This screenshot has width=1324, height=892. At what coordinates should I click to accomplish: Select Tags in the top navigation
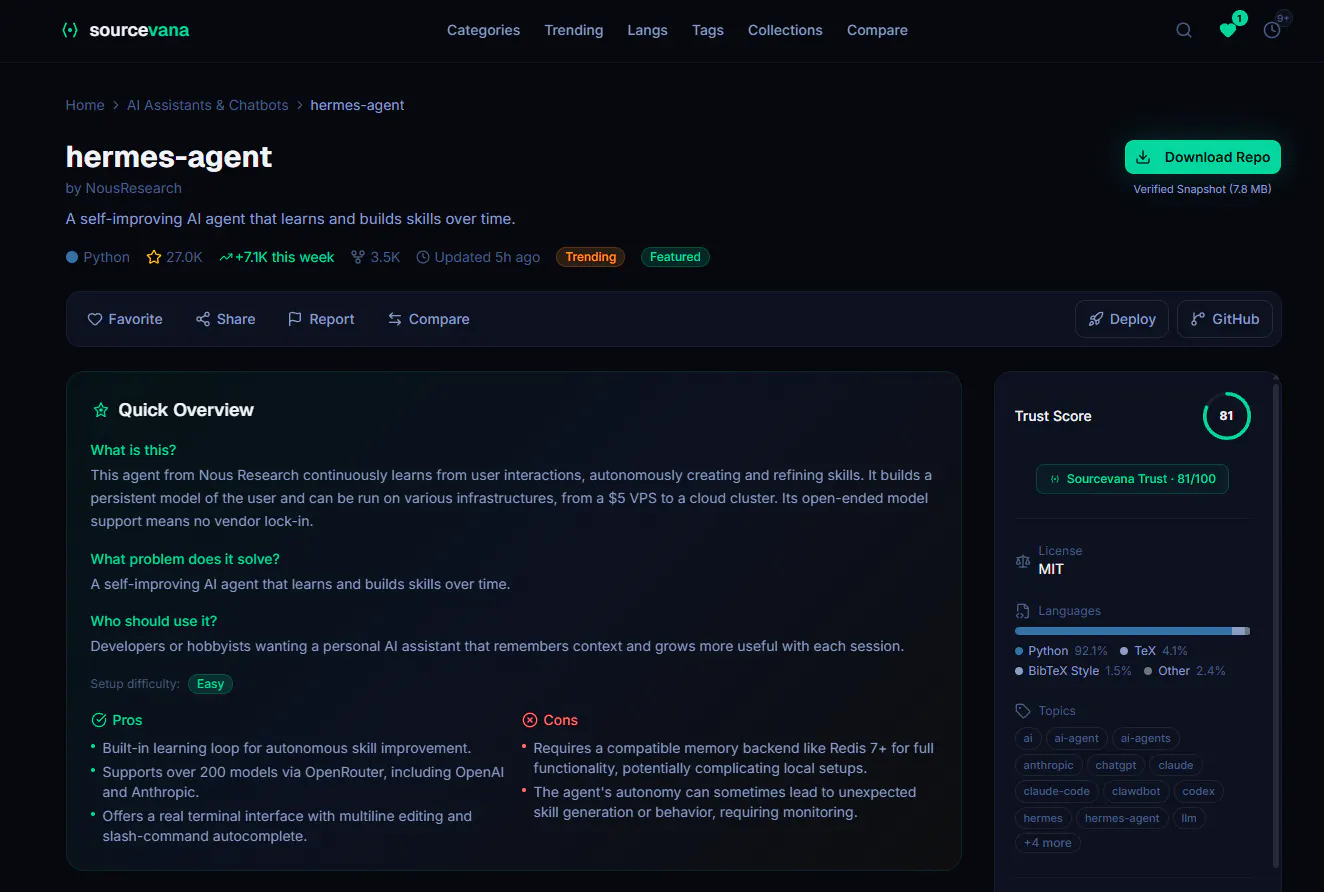pyautogui.click(x=708, y=30)
